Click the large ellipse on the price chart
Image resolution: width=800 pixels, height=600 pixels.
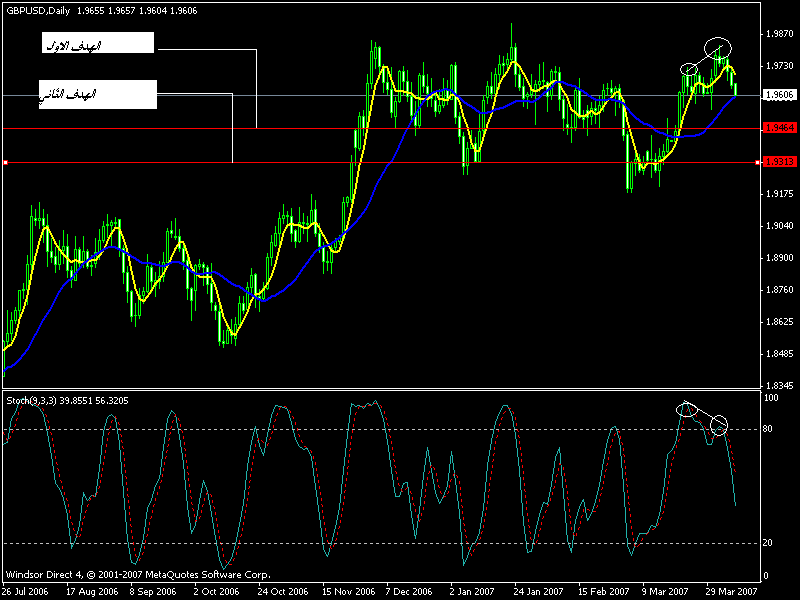(x=717, y=46)
